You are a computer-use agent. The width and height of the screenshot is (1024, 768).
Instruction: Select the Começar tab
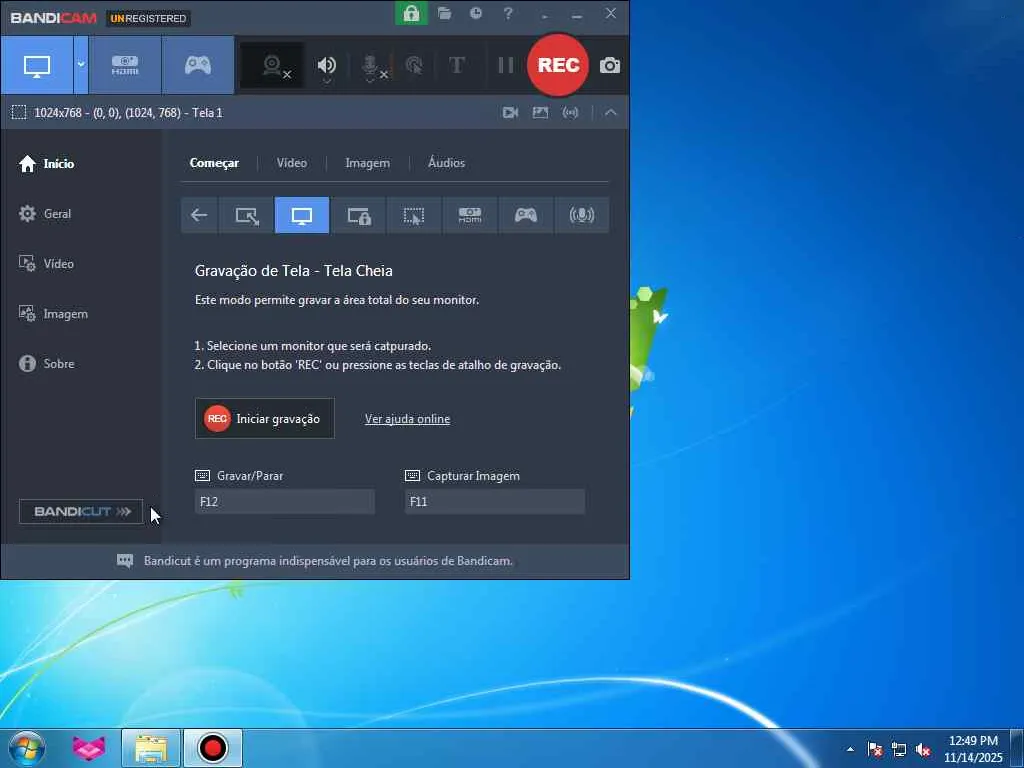tap(214, 163)
